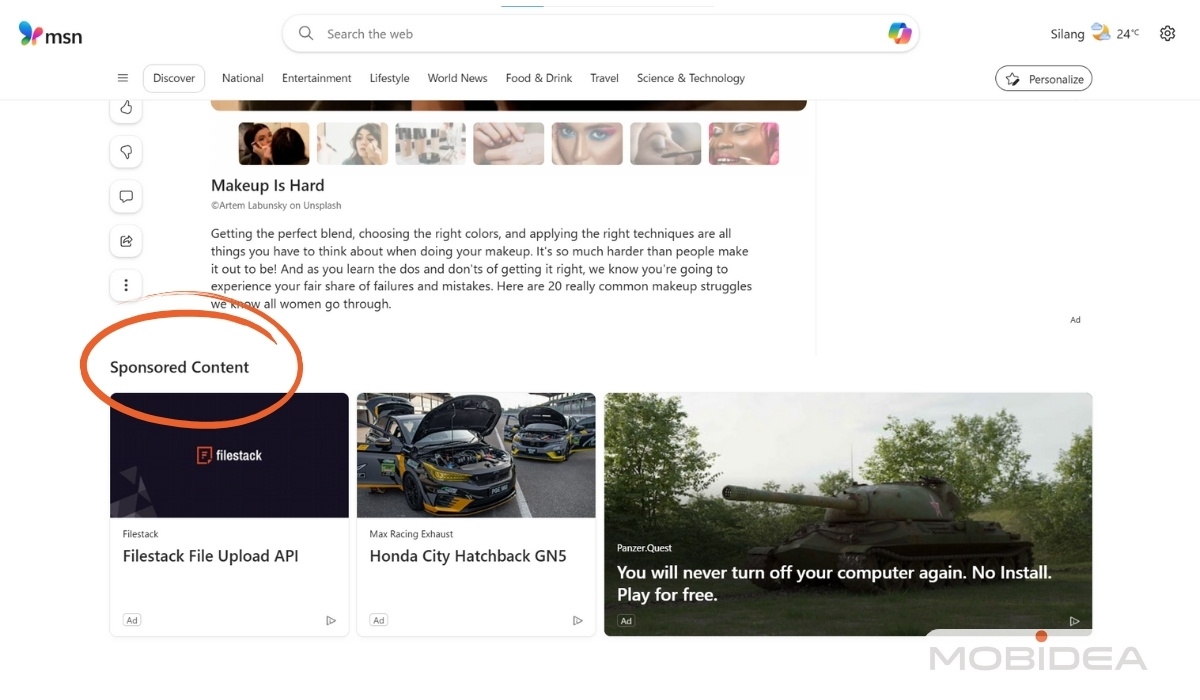Select the sixth slideshow thumbnail
The height and width of the screenshot is (700, 1200).
pyautogui.click(x=665, y=144)
